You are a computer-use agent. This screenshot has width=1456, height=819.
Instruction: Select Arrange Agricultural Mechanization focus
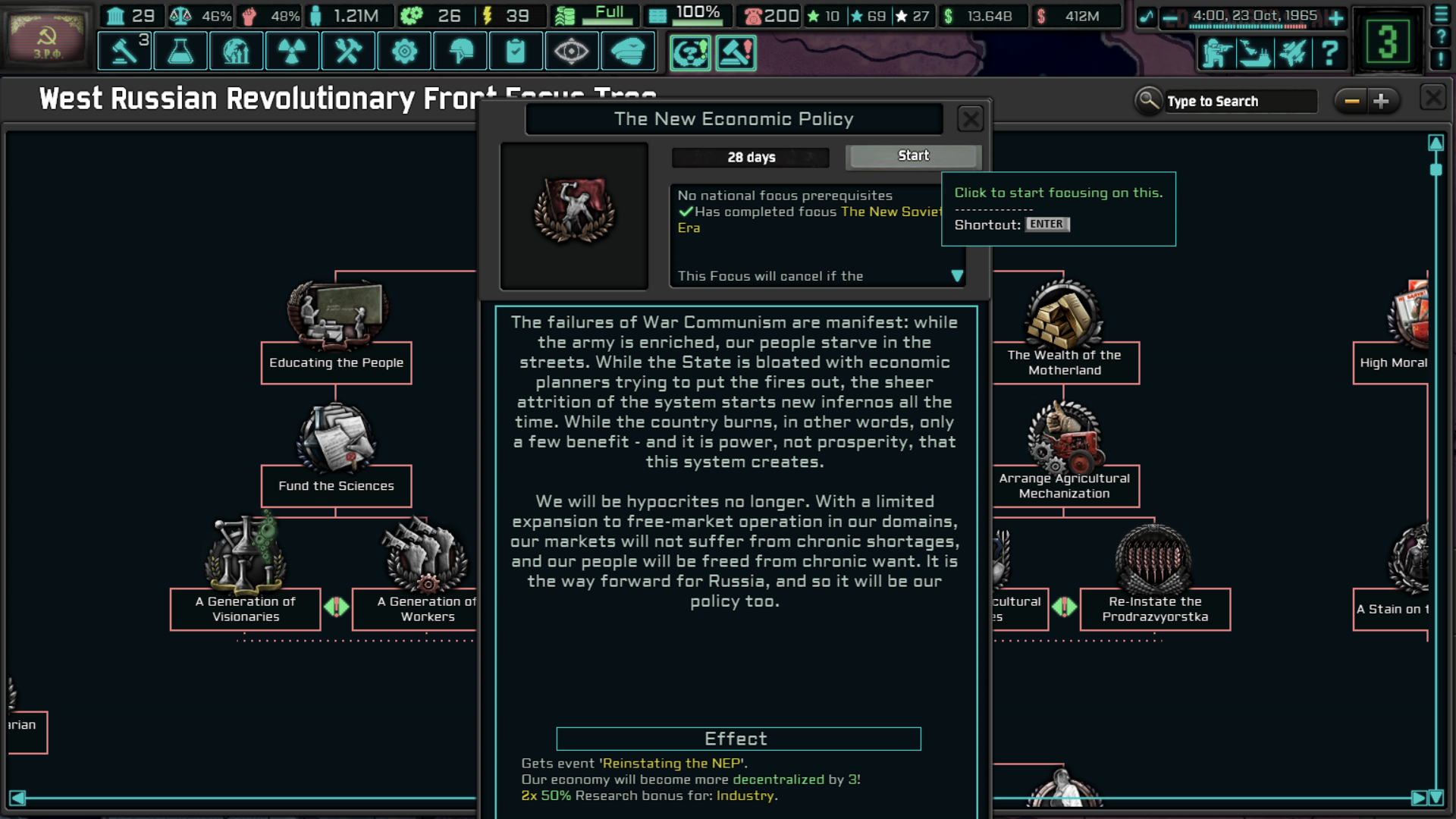tap(1064, 486)
